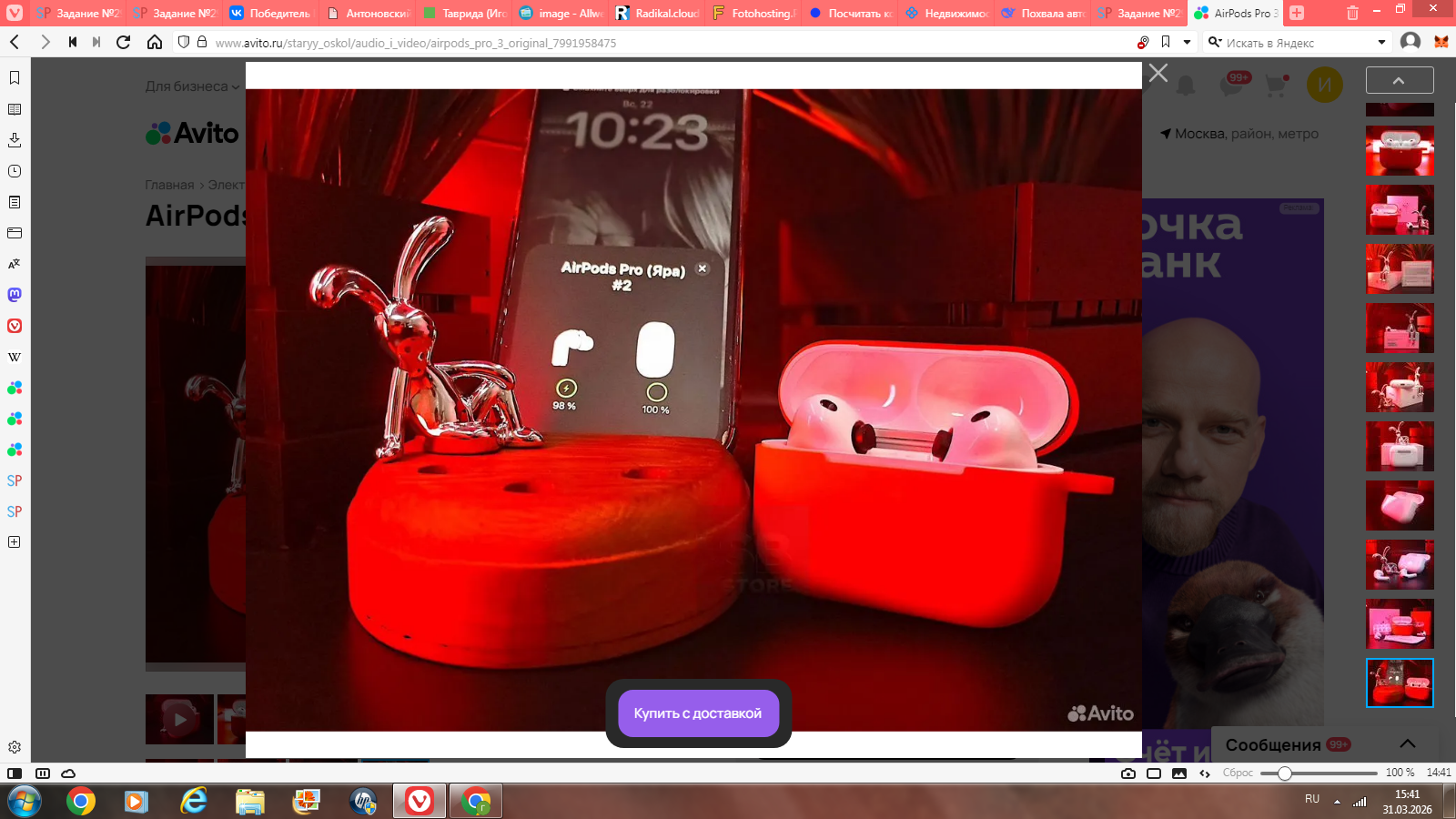
Task: Click the Yandex search field
Action: (1299, 43)
